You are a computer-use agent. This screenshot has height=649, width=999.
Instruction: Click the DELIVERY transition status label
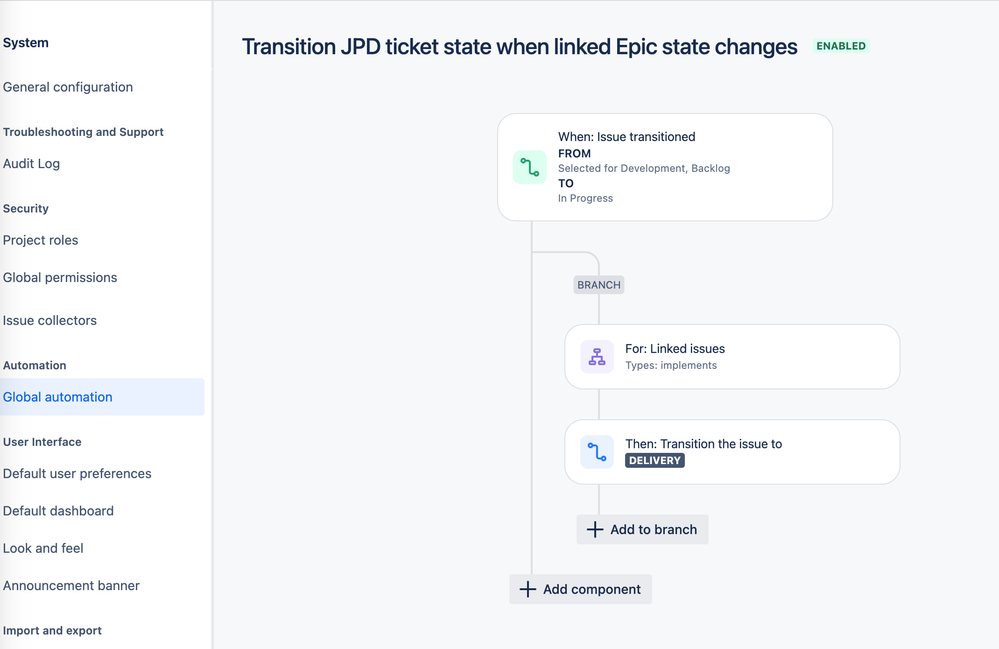[654, 461]
